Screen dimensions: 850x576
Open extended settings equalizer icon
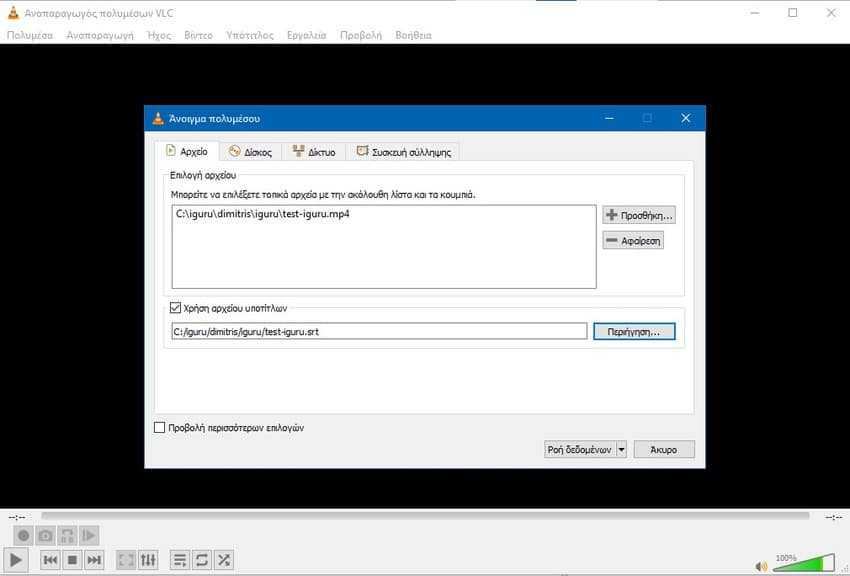(x=148, y=559)
